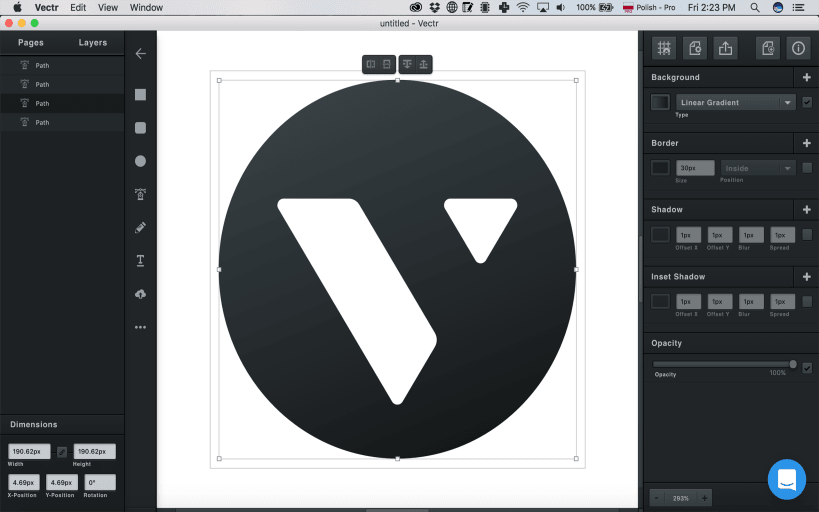This screenshot has width=819, height=512.
Task: Open the Border color swatch
Action: click(x=660, y=168)
